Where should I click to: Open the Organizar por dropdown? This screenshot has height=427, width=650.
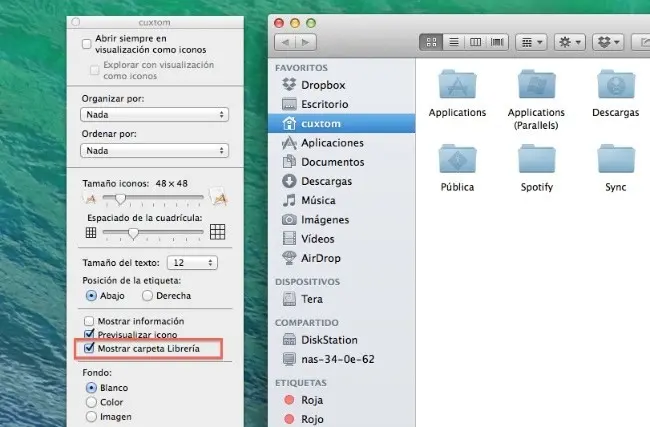(154, 115)
